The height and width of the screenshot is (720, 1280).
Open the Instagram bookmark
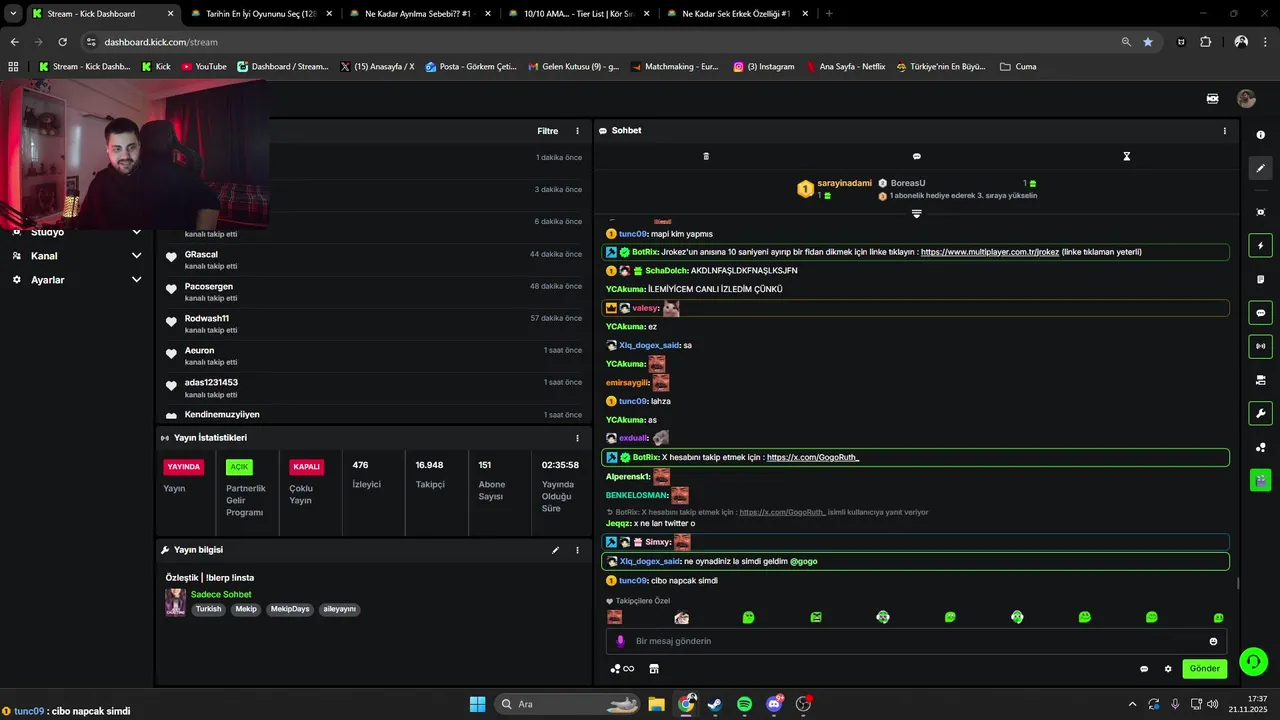click(x=764, y=66)
